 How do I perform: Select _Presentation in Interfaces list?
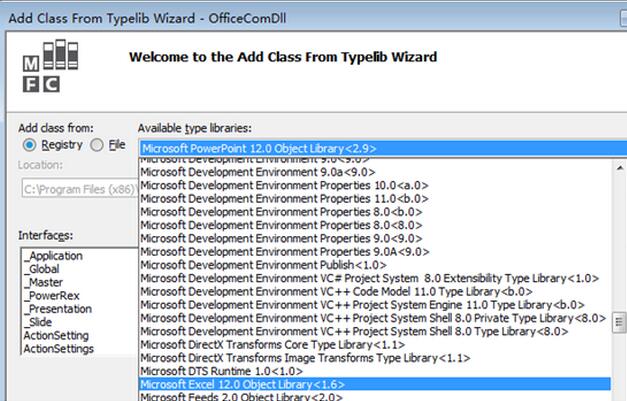coord(58,309)
